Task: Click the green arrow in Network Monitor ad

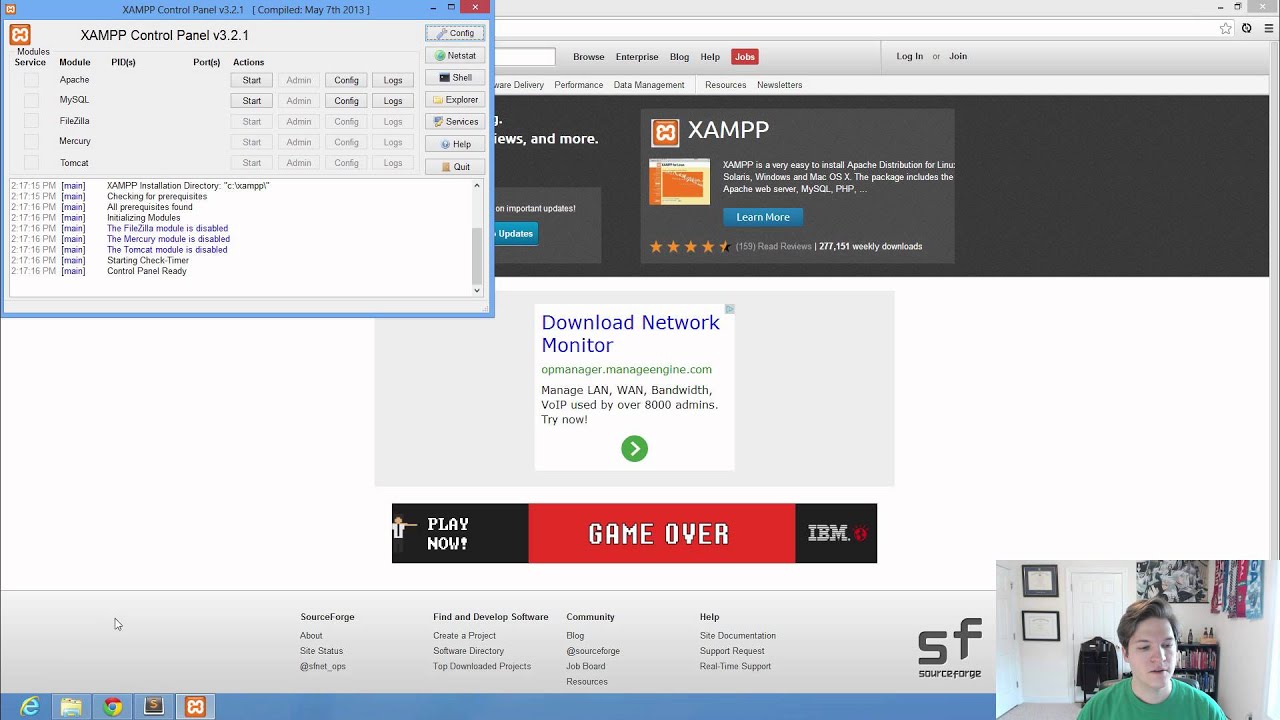Action: click(x=634, y=448)
